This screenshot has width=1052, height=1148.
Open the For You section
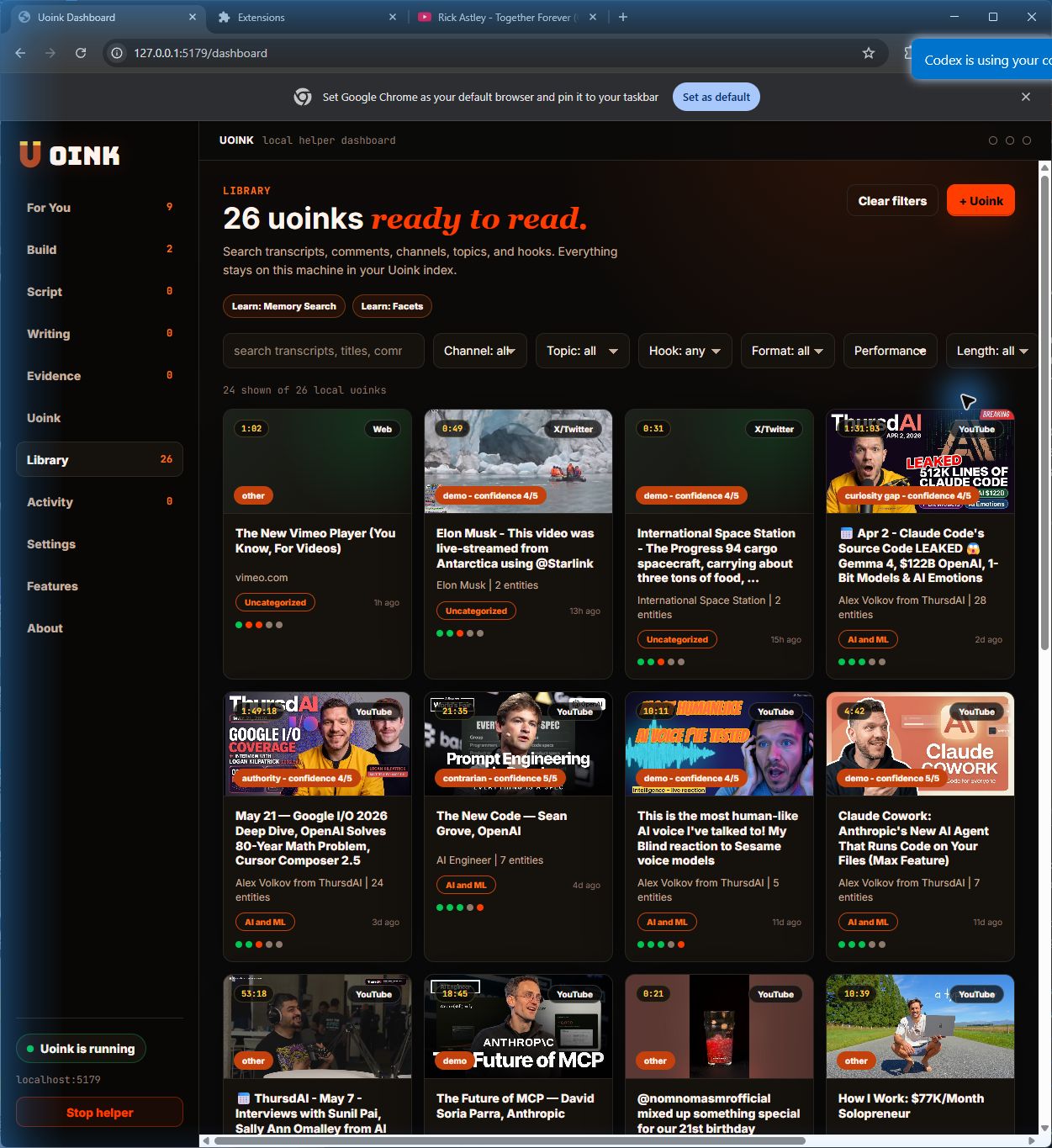coord(99,208)
